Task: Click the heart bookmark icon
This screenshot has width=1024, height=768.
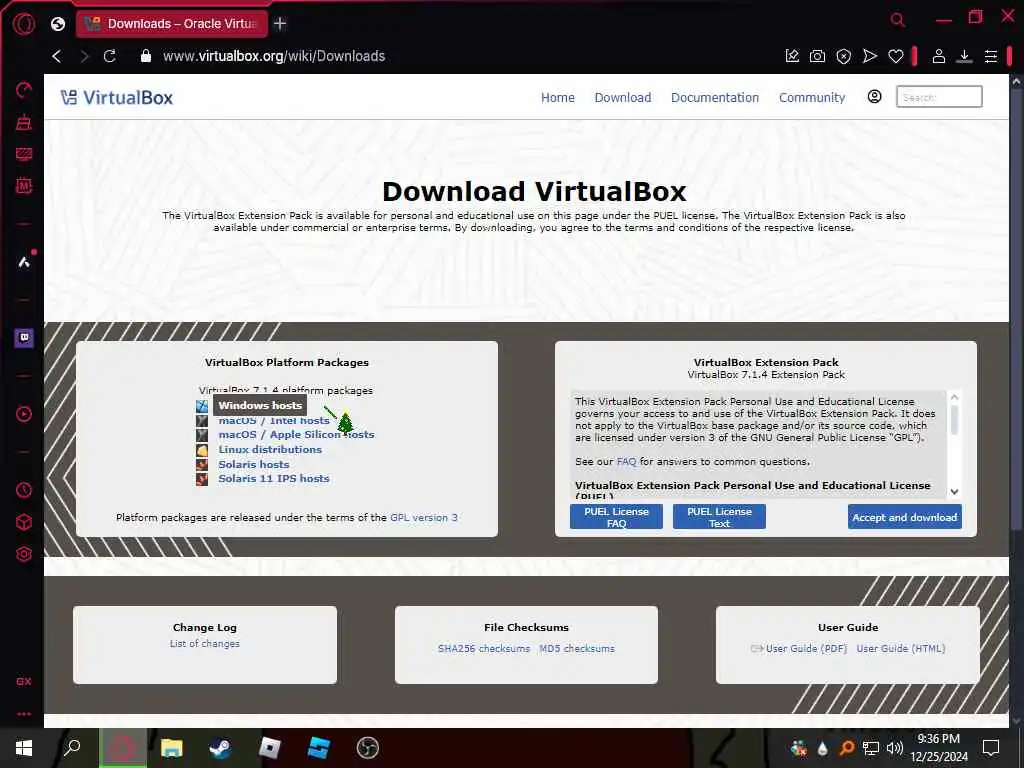Action: tap(895, 57)
